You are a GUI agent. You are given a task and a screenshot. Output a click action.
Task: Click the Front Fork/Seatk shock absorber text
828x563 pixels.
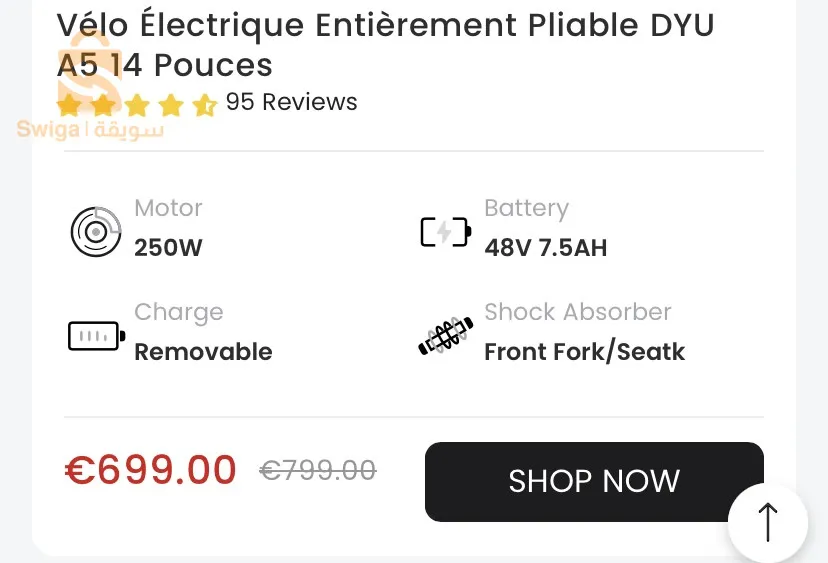tap(584, 352)
